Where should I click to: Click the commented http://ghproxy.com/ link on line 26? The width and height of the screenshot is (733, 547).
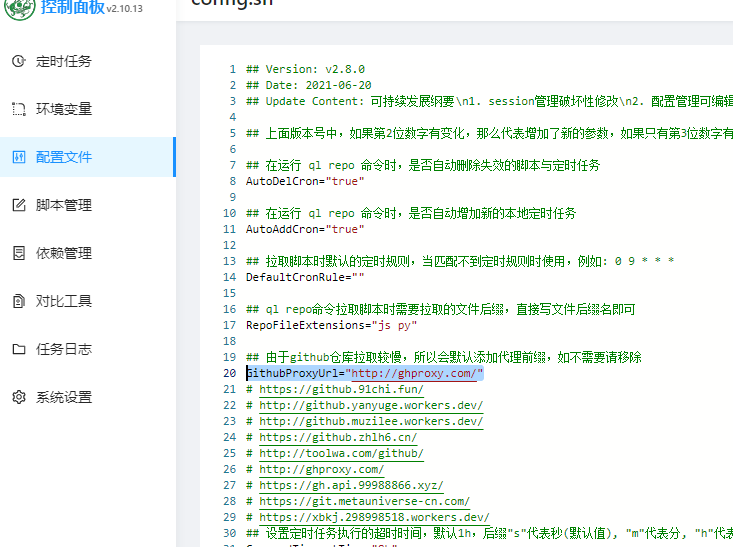[322, 469]
